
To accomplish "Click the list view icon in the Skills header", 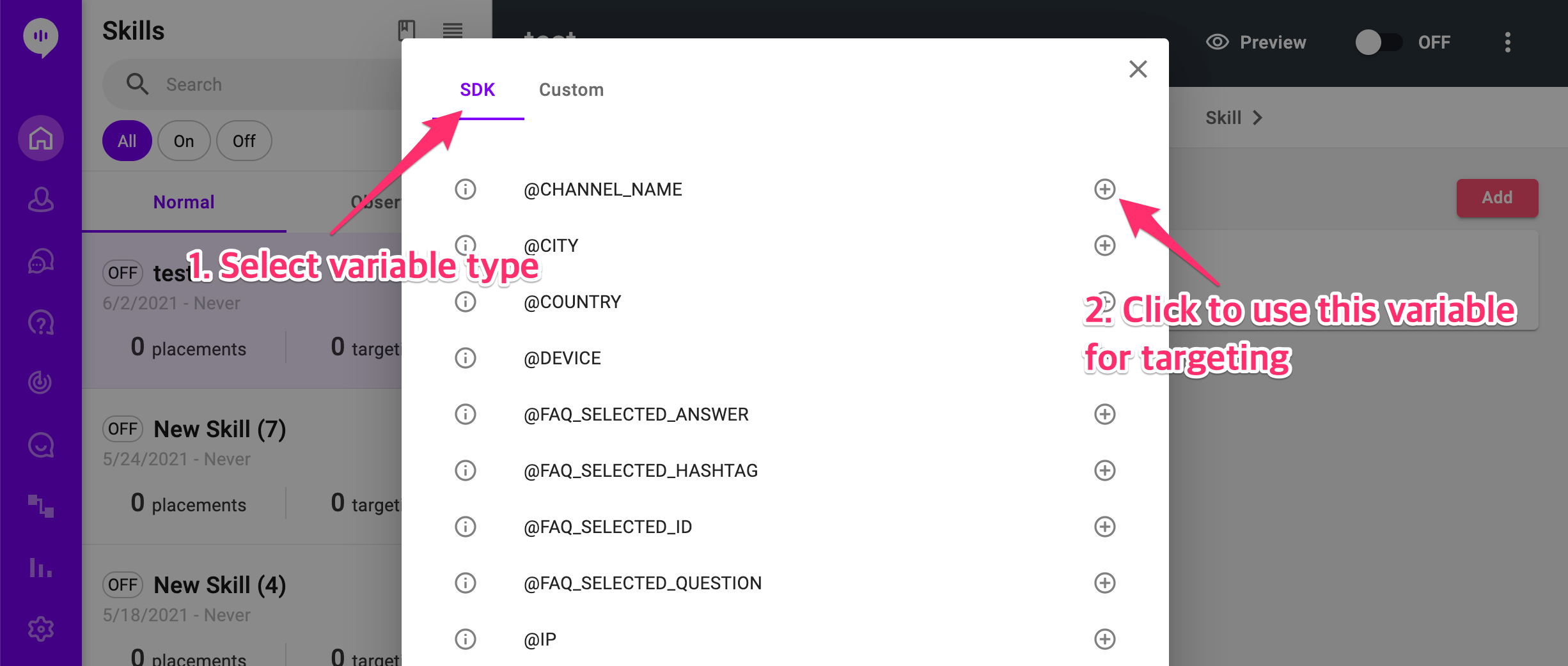I will point(453,30).
